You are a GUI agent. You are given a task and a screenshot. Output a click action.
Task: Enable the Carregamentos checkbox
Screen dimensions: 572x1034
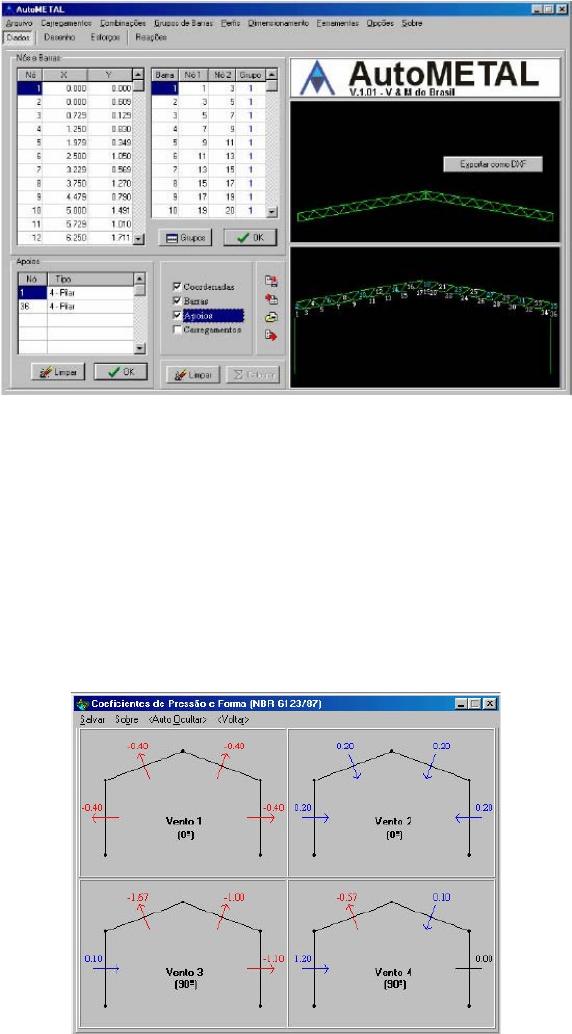click(176, 329)
